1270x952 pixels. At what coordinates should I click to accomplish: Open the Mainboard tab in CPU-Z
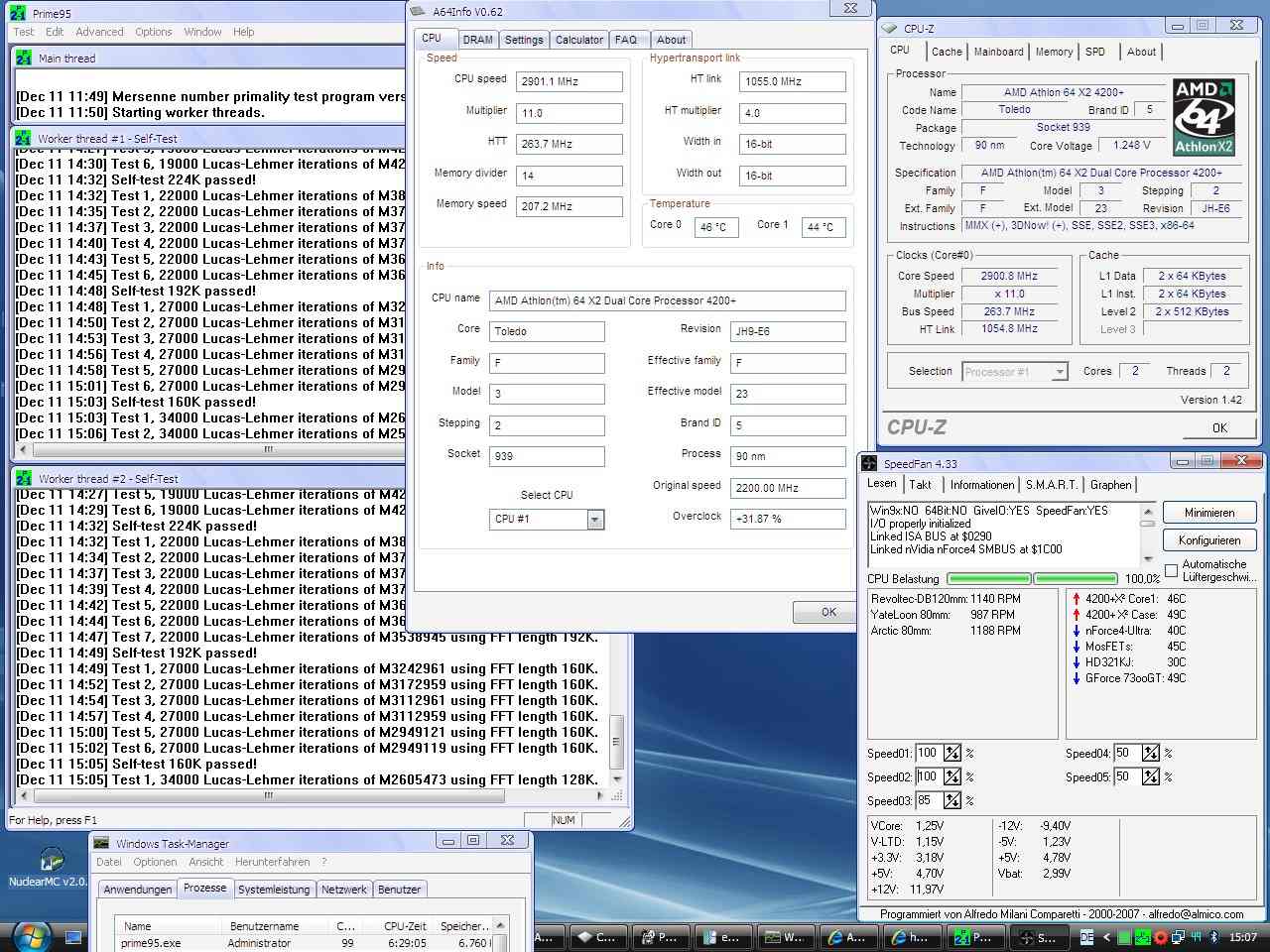pyautogui.click(x=998, y=52)
